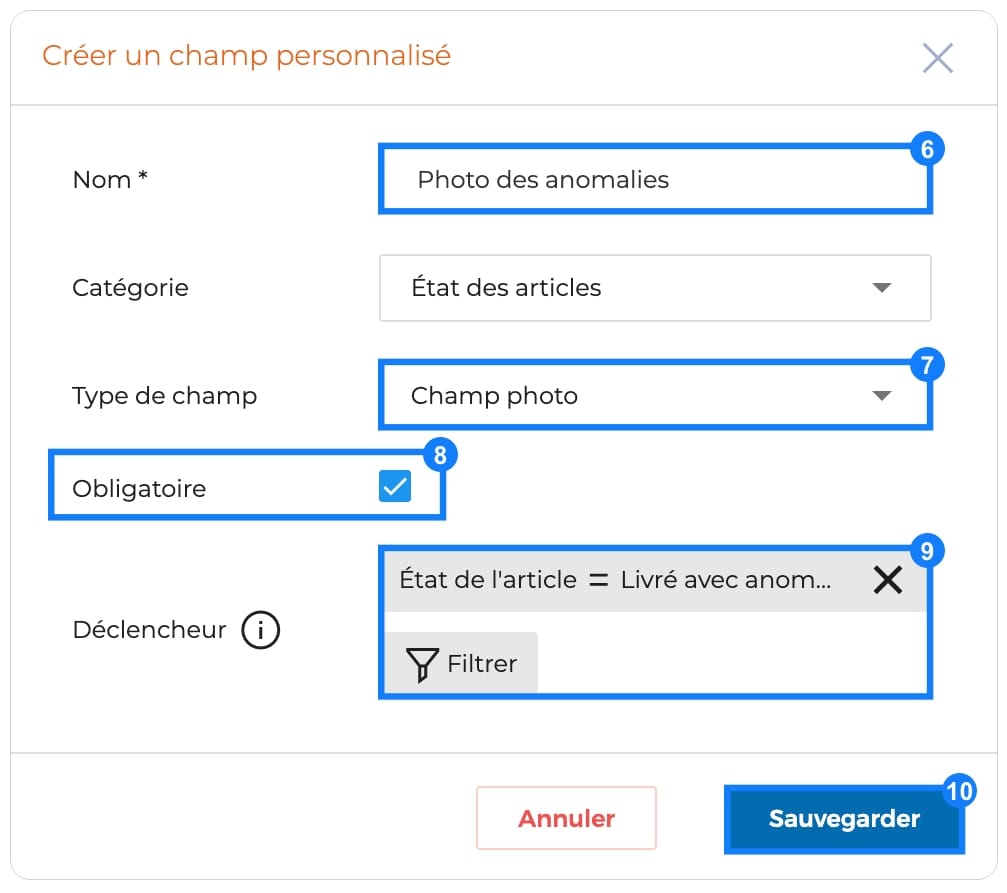
Task: Click the step 10 badge on Sauvegarder
Action: click(x=959, y=791)
